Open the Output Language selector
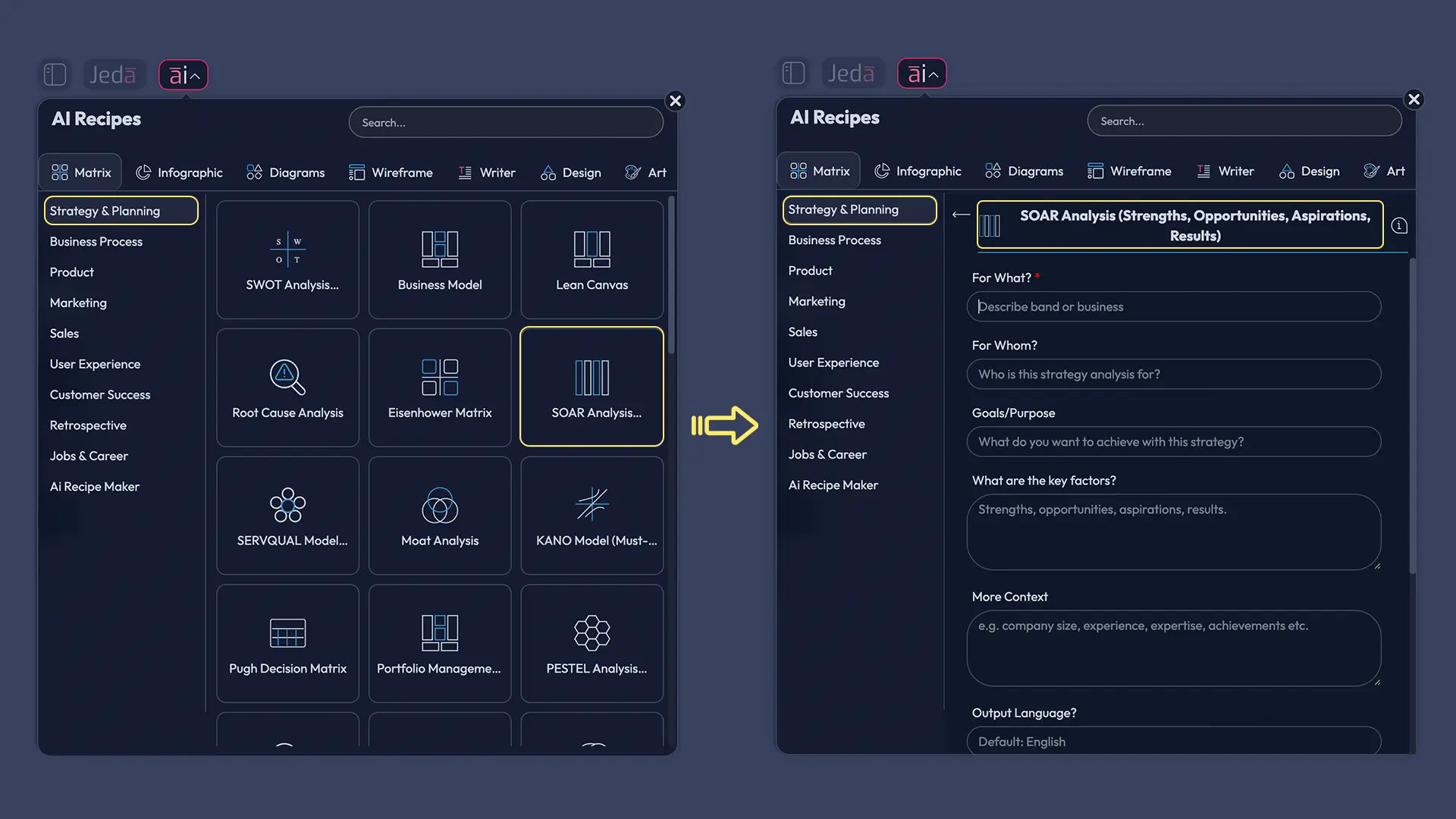The width and height of the screenshot is (1456, 819). [1174, 741]
